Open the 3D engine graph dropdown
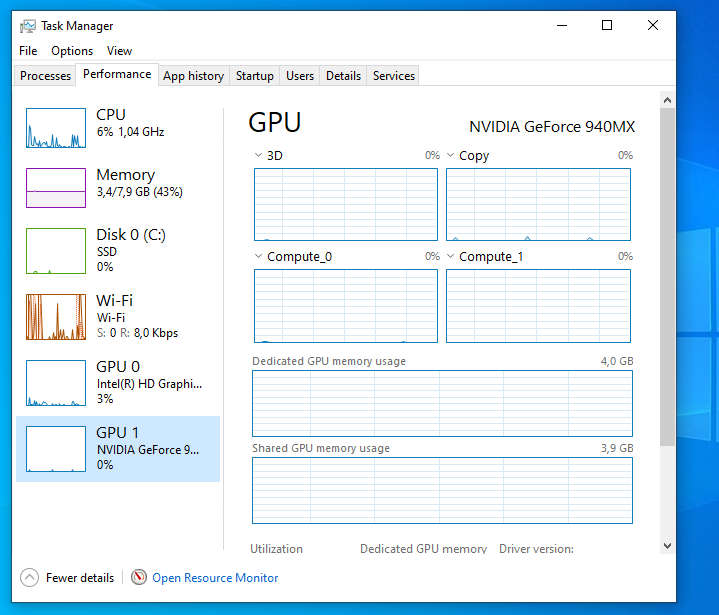This screenshot has height=615, width=719. point(259,156)
